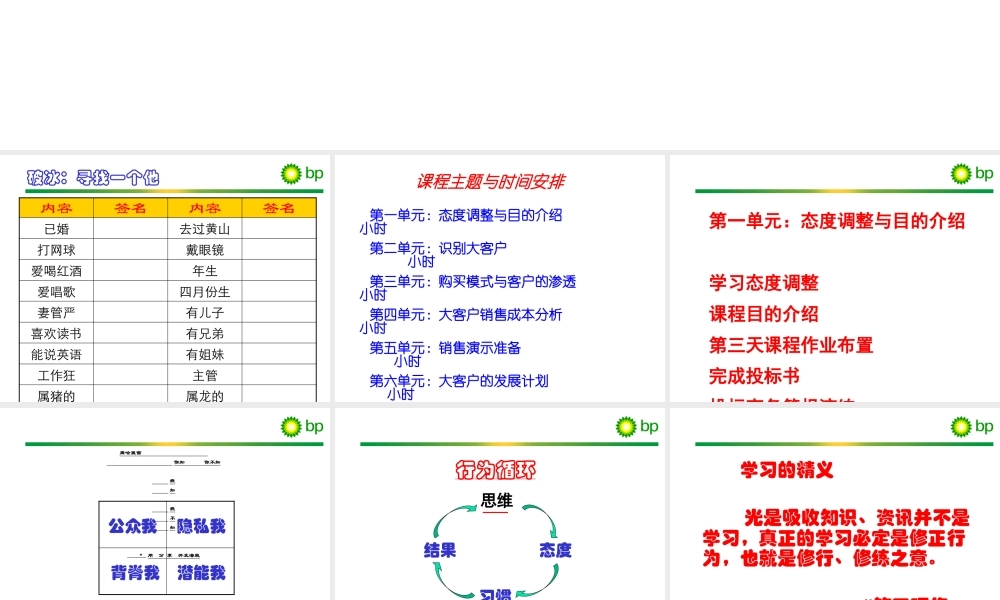The height and width of the screenshot is (600, 1000).
Task: Click table cell 打网球
Action: pyautogui.click(x=57, y=250)
